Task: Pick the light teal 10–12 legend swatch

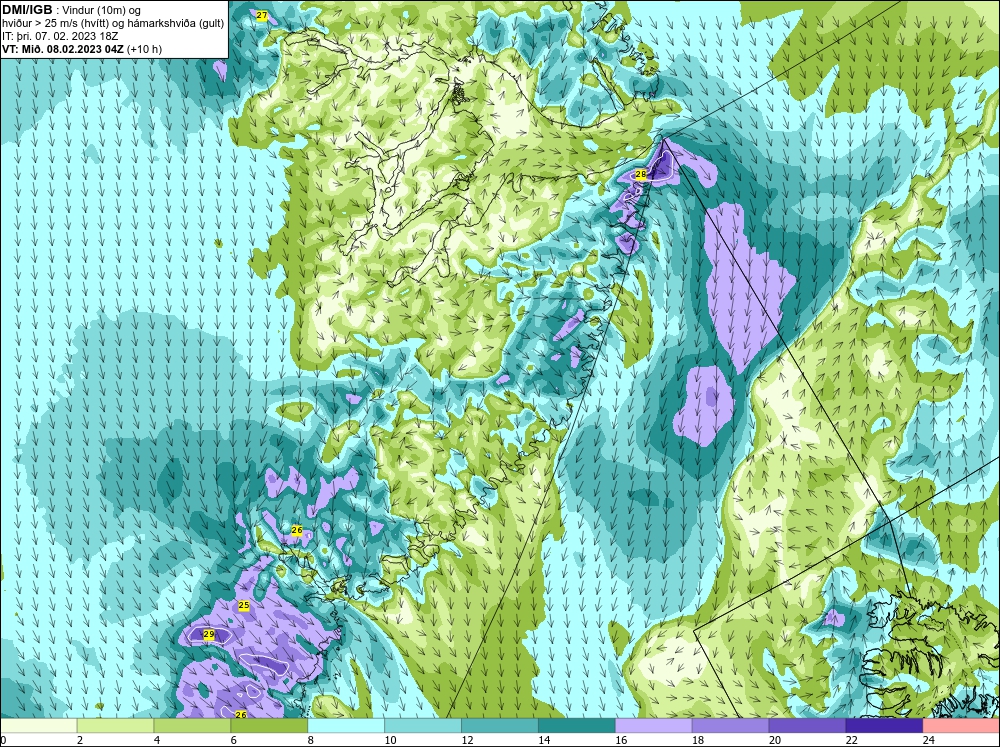Action: tap(423, 726)
